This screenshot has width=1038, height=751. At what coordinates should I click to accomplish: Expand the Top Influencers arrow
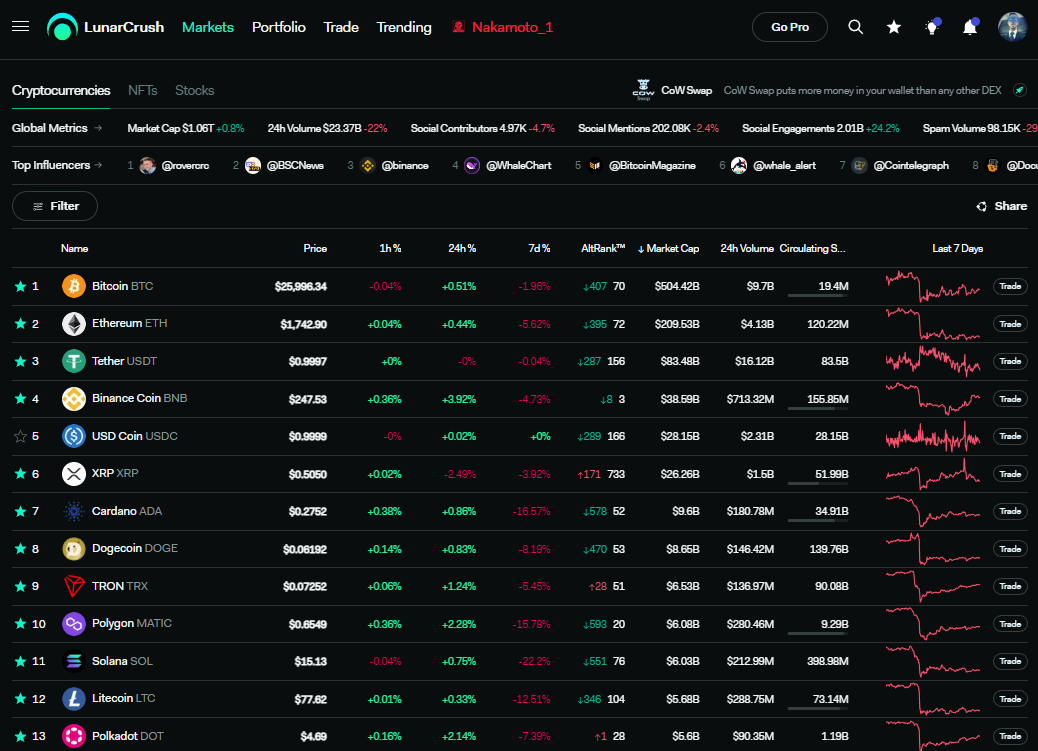[99, 165]
